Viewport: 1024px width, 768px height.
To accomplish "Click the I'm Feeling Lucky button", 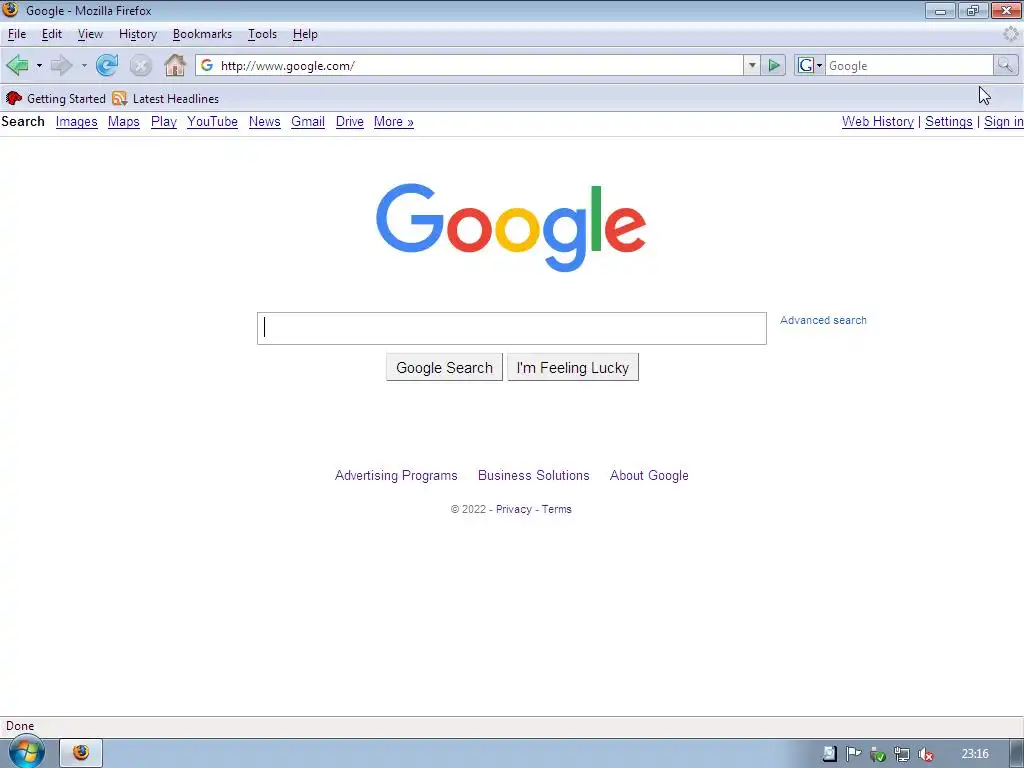I will [x=573, y=368].
